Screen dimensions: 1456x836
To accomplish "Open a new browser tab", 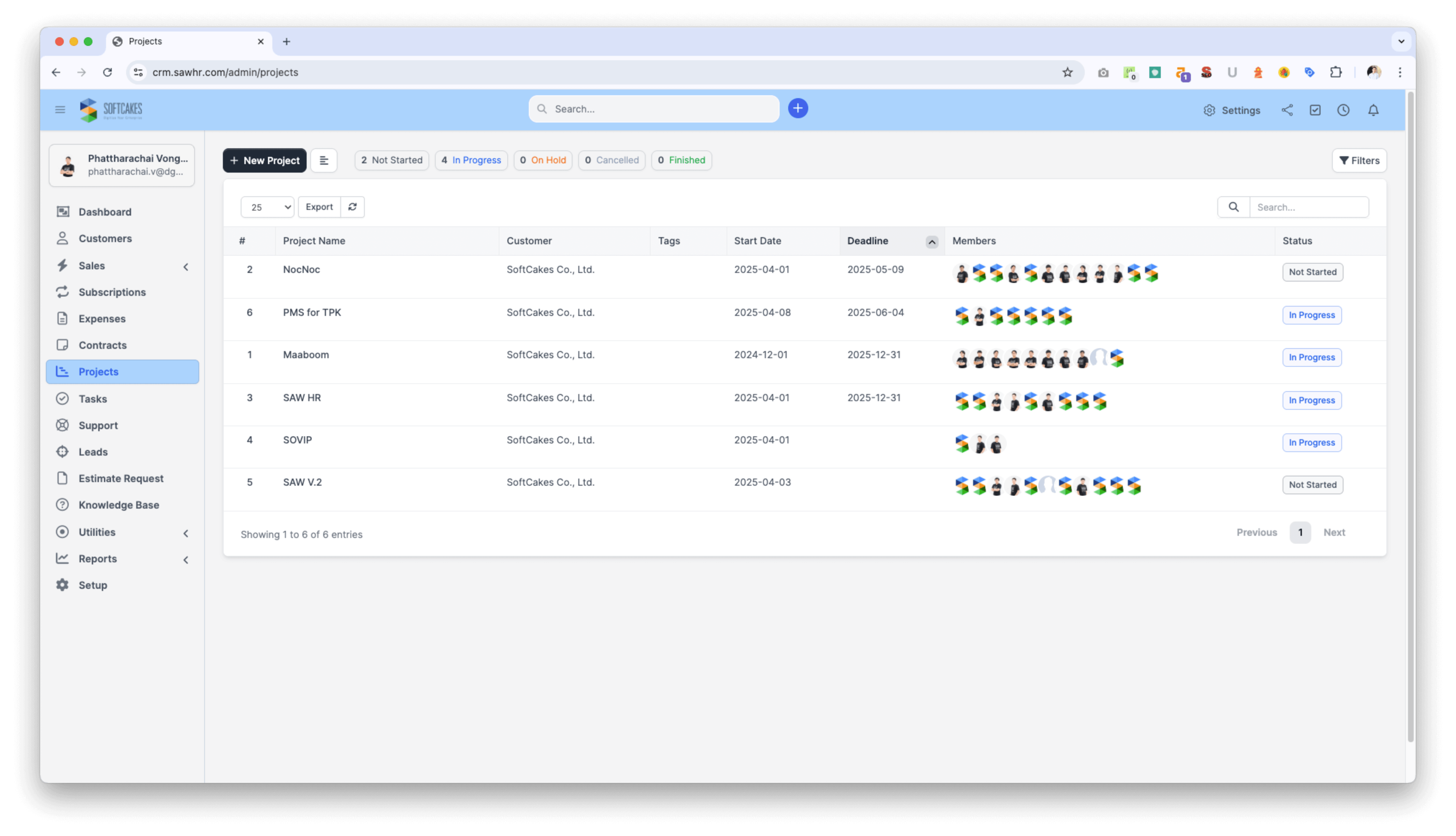I will 286,41.
